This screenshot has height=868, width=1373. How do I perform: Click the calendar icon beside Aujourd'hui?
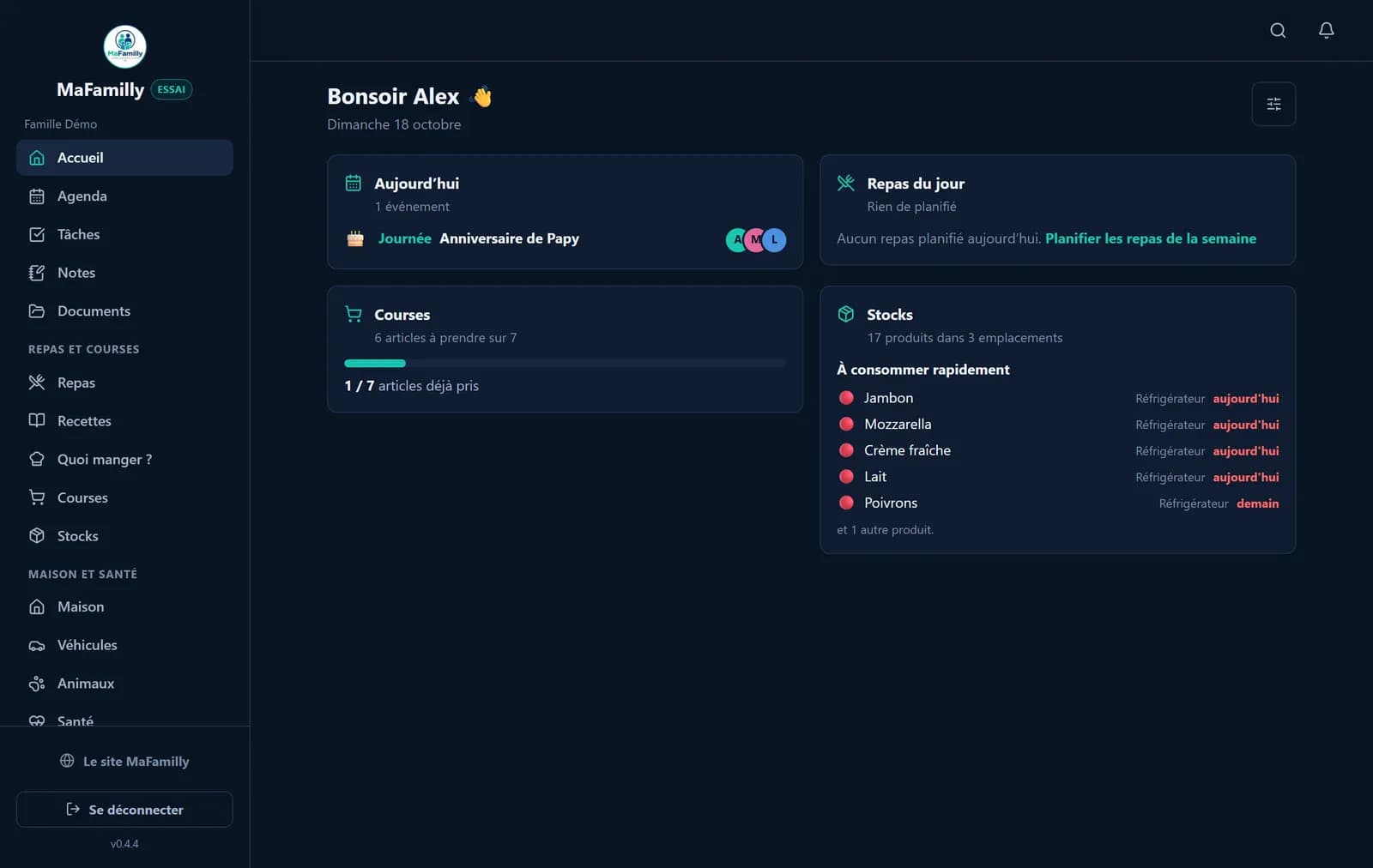(353, 183)
